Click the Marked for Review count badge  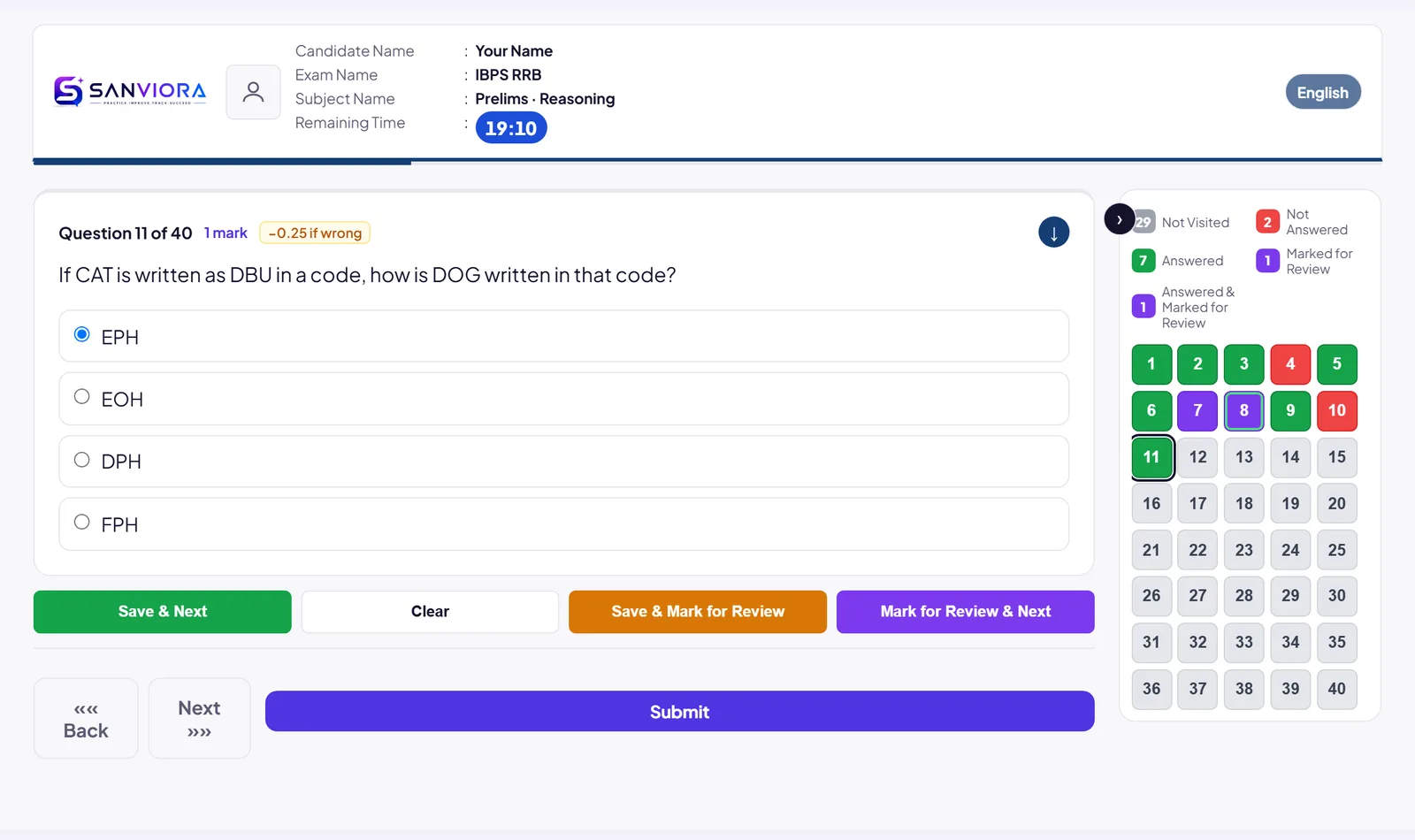click(x=1267, y=261)
